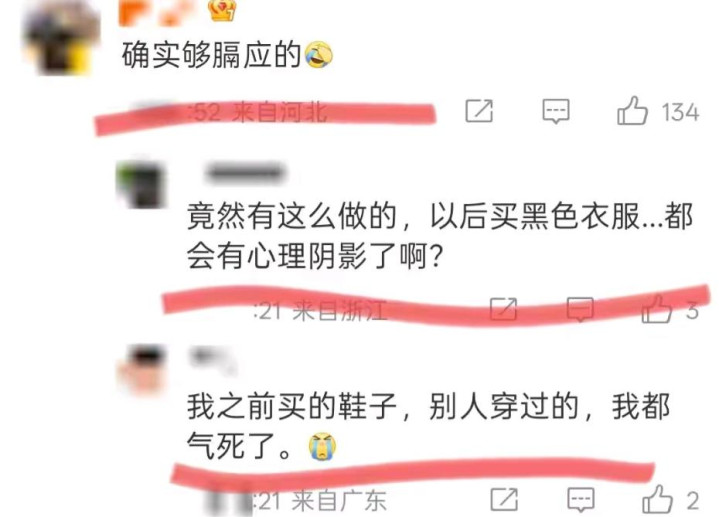The image size is (719, 517).
Task: Share the 确实够膈应的 comment
Action: pyautogui.click(x=479, y=111)
